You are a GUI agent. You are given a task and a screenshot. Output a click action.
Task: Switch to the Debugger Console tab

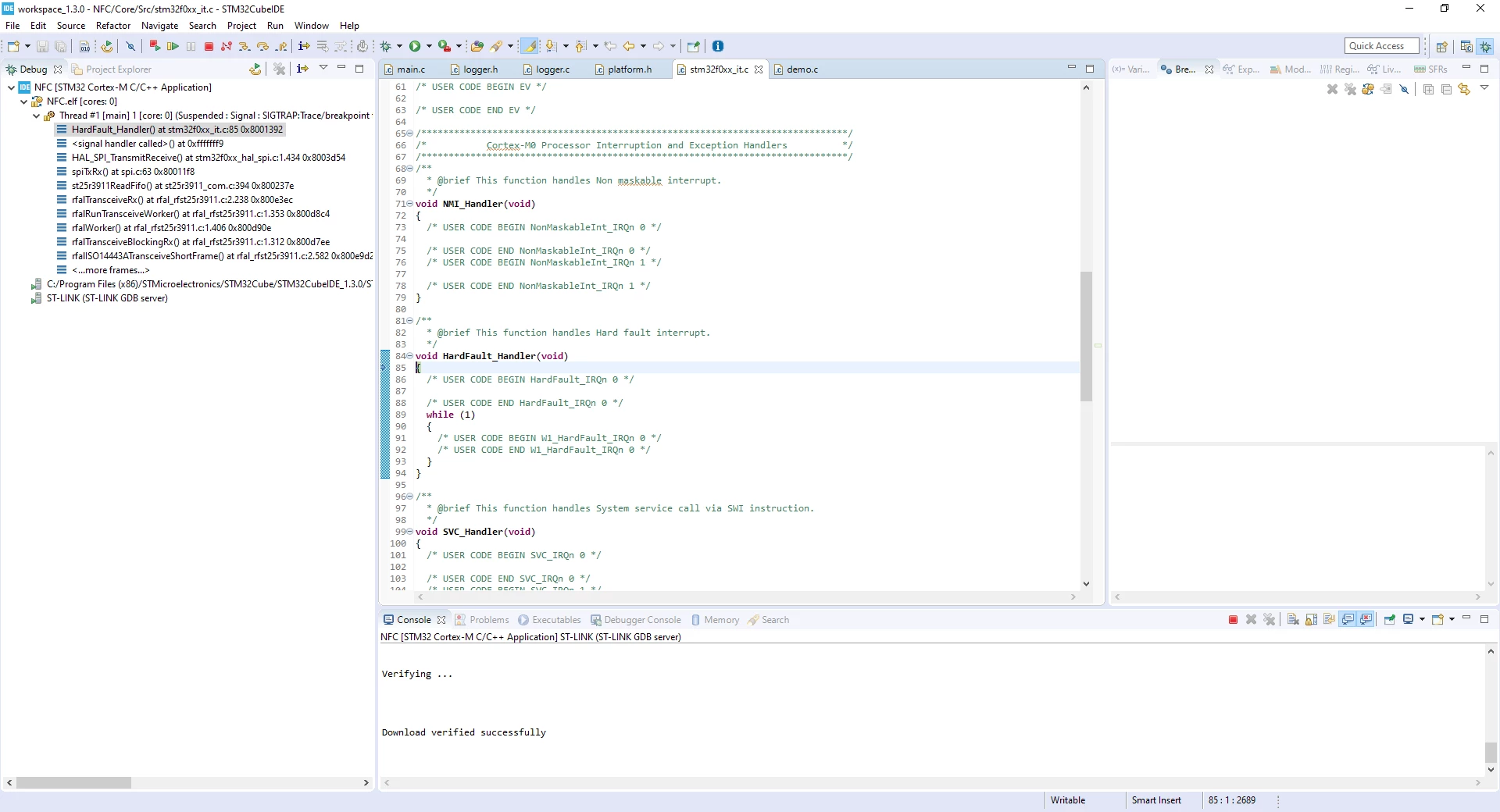click(635, 620)
